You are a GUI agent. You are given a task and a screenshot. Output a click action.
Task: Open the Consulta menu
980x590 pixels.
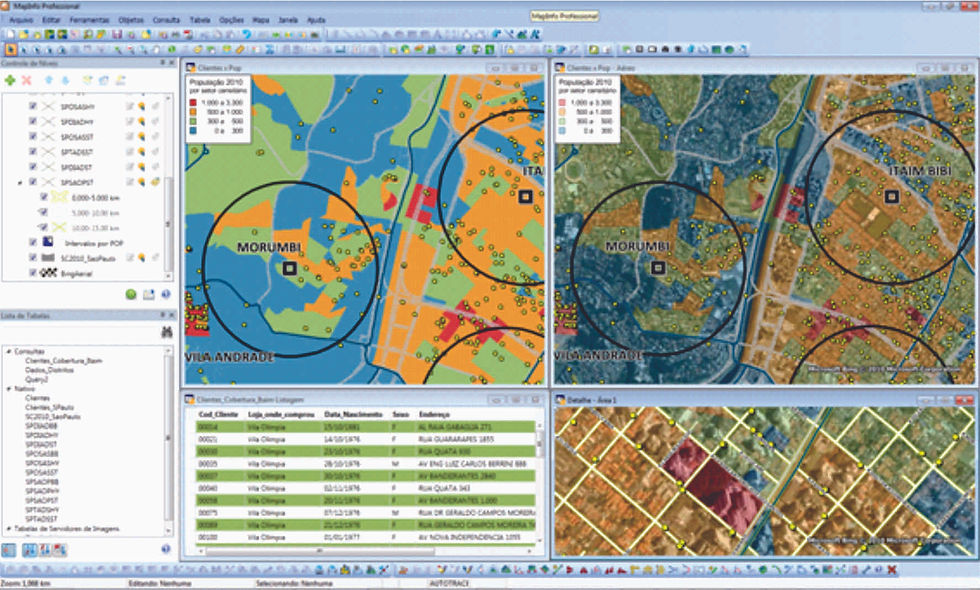[x=166, y=20]
